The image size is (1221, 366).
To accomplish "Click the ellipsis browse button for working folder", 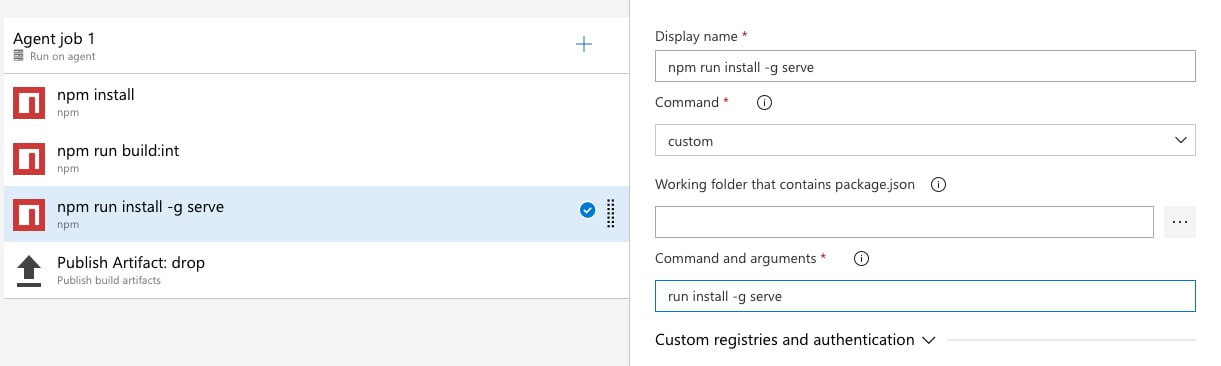I will point(1180,222).
